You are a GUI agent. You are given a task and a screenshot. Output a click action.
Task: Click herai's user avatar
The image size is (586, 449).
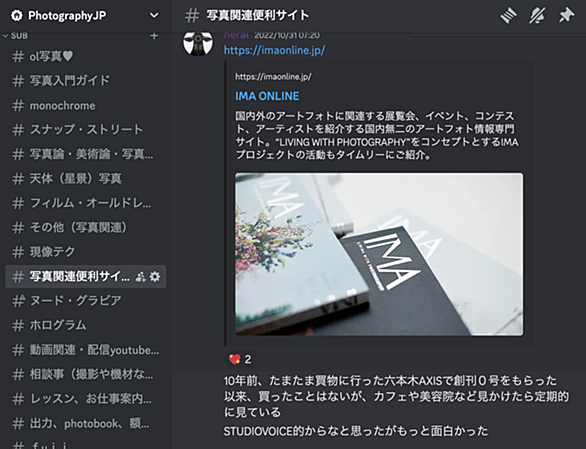point(198,42)
